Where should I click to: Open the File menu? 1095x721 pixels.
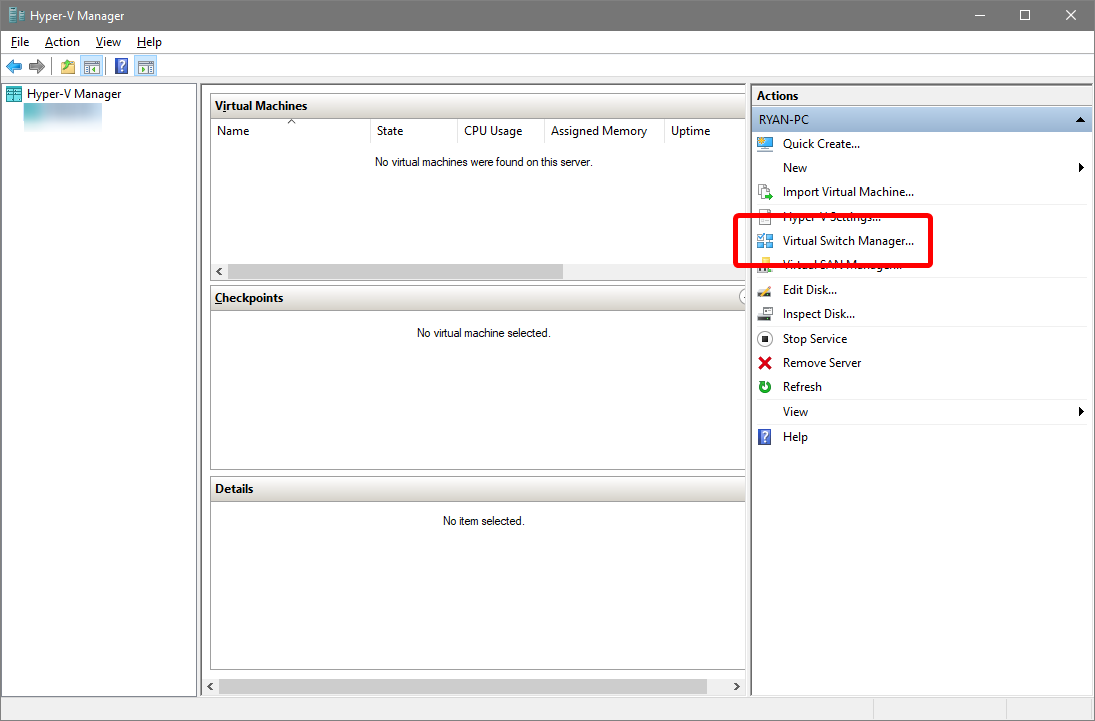pyautogui.click(x=20, y=42)
